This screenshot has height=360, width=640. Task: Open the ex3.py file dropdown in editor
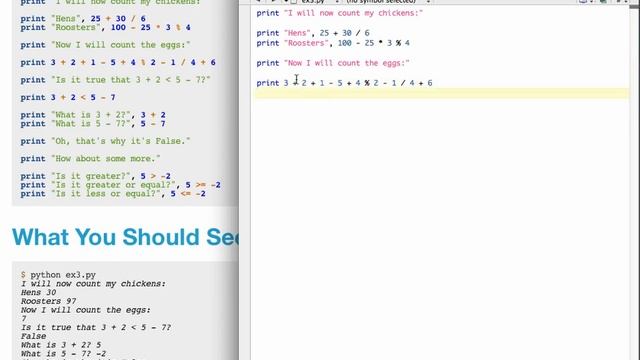click(x=319, y=1)
